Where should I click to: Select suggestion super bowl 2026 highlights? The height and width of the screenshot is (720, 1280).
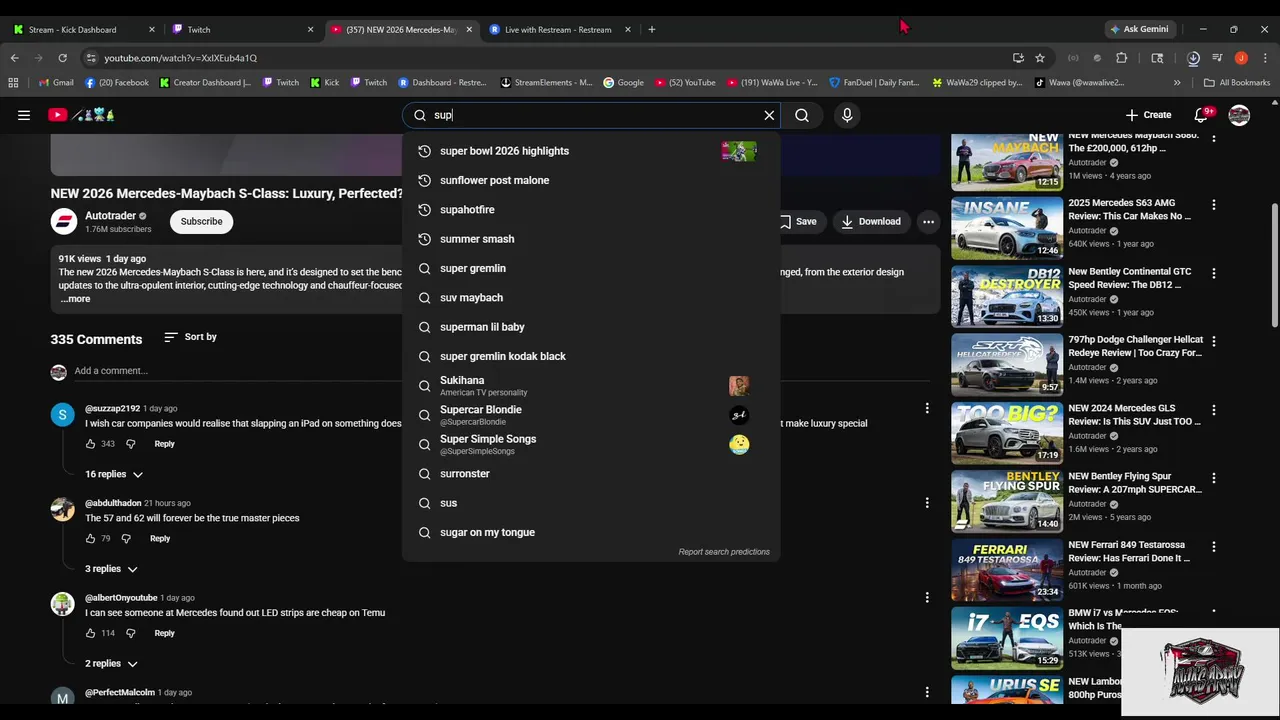pyautogui.click(x=591, y=151)
